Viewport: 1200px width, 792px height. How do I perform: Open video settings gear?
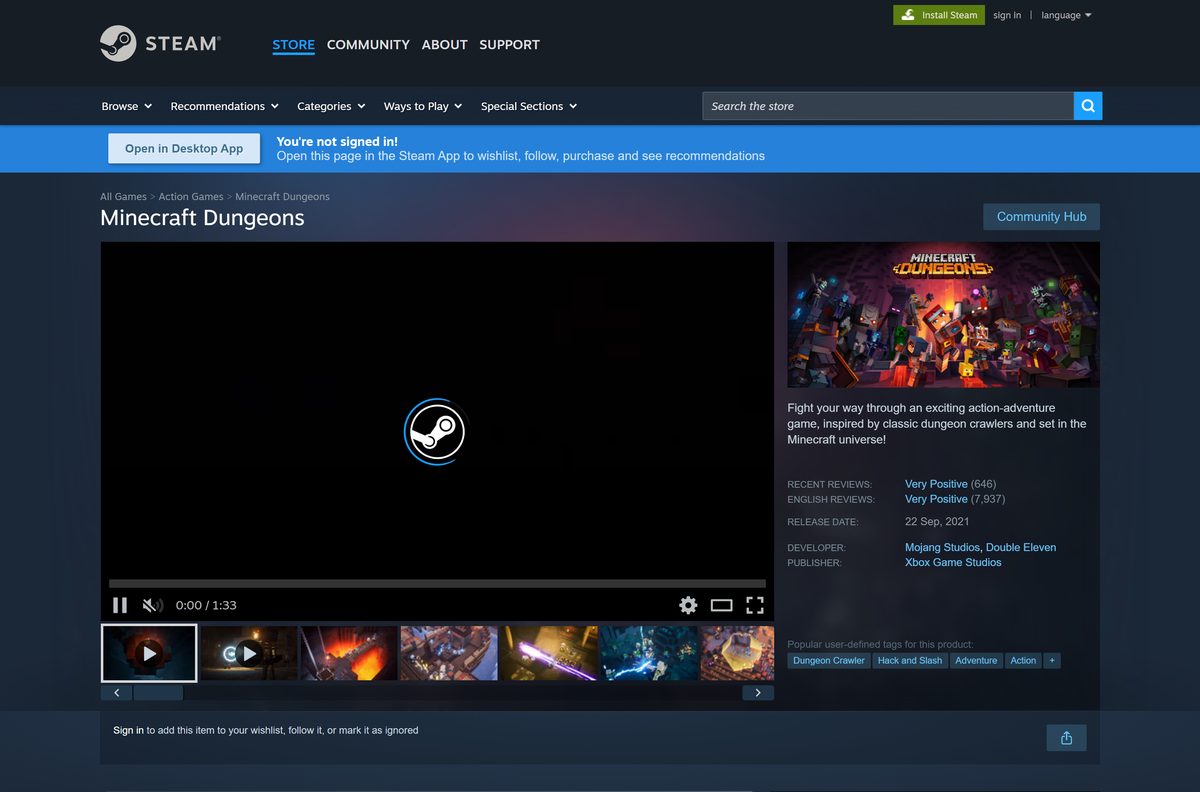pos(688,605)
